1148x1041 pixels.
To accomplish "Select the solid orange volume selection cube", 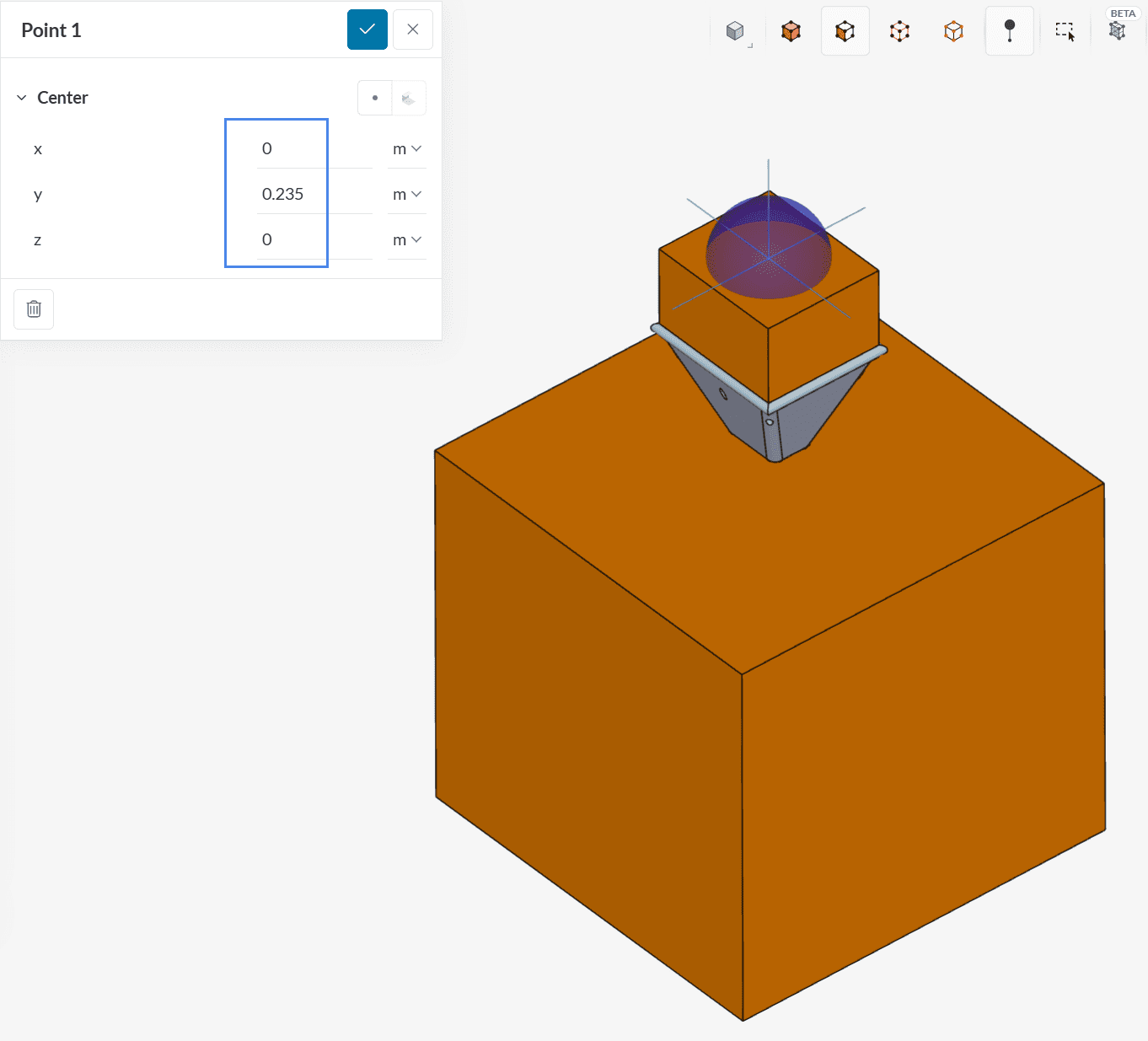I will click(x=791, y=32).
